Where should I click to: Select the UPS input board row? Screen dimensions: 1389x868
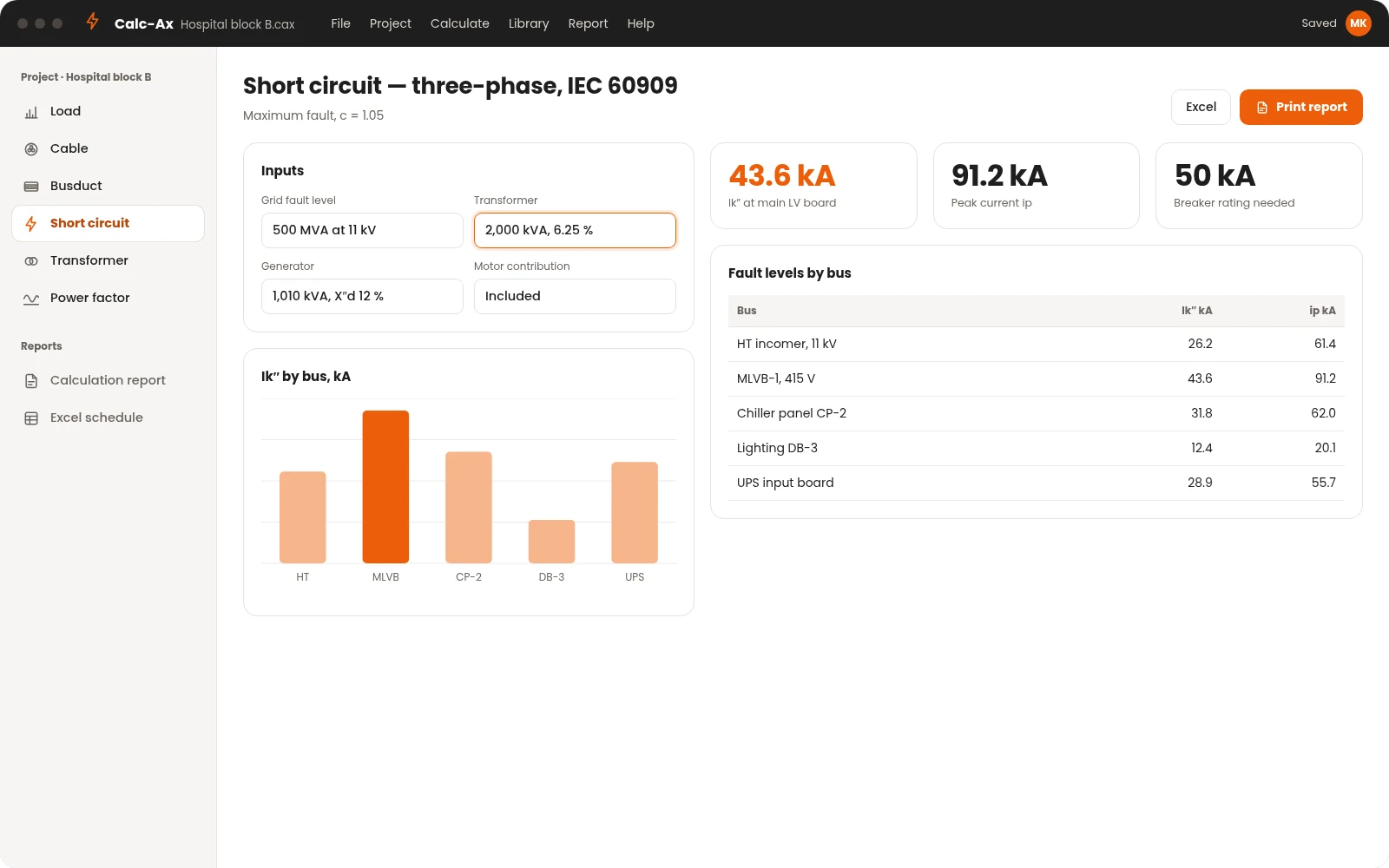(1037, 483)
